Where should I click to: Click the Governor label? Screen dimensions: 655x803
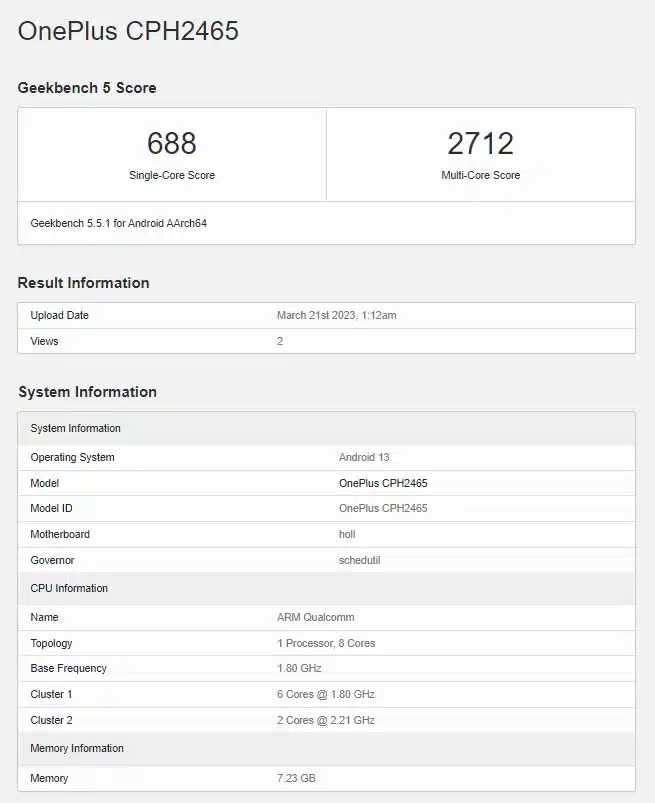coord(52,560)
